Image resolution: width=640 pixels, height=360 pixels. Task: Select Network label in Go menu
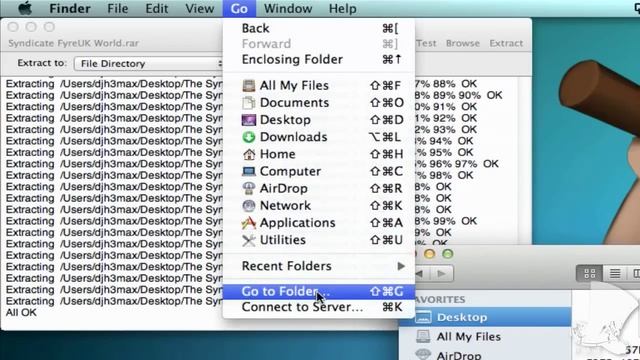pyautogui.click(x=285, y=205)
